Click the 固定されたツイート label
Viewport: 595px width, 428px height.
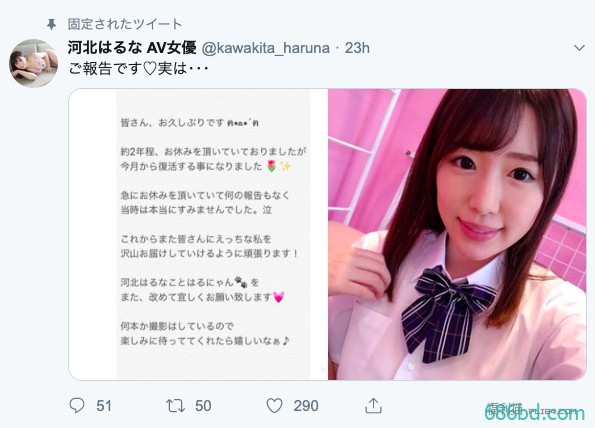pos(125,24)
